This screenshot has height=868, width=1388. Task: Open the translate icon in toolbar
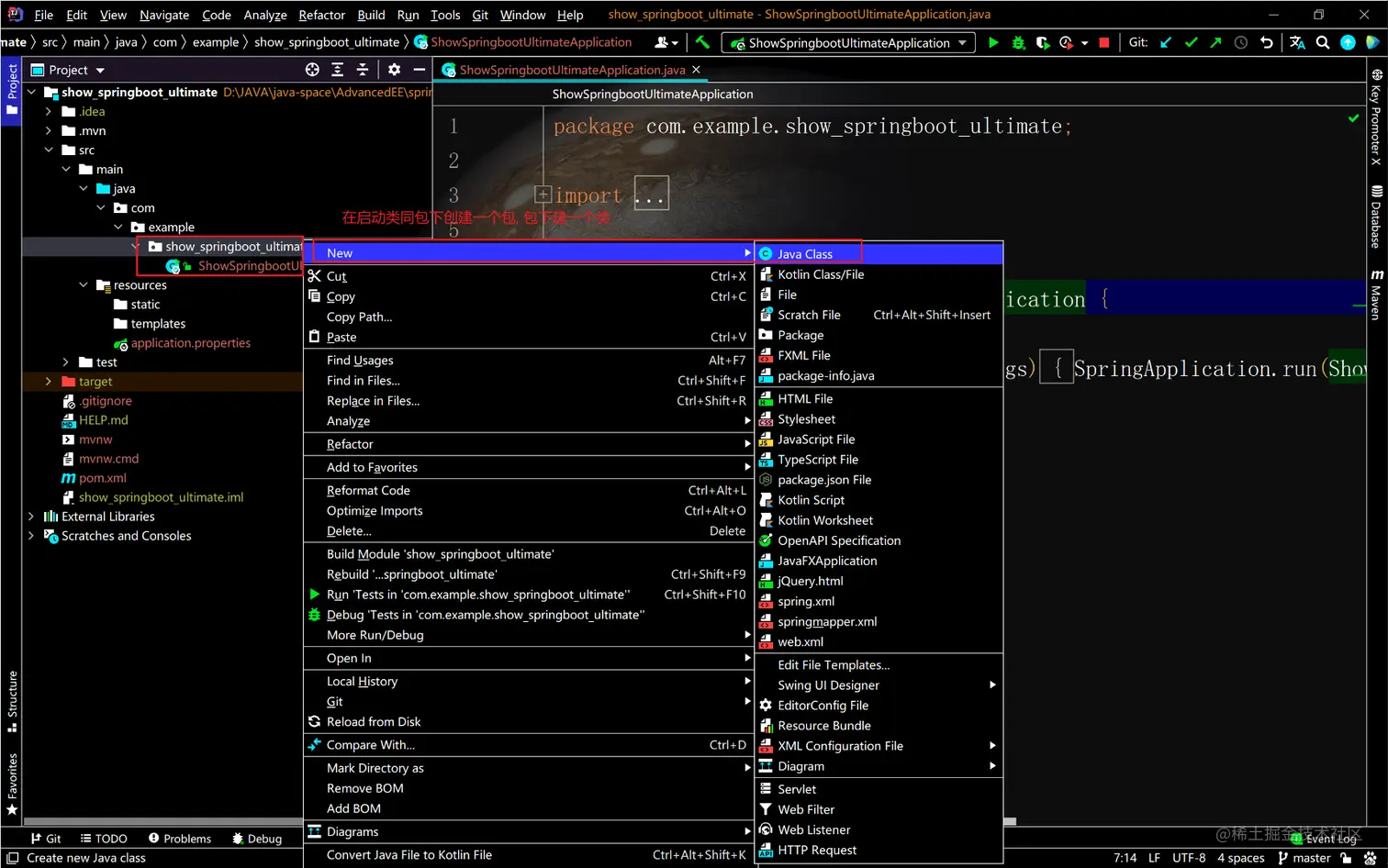(1297, 42)
